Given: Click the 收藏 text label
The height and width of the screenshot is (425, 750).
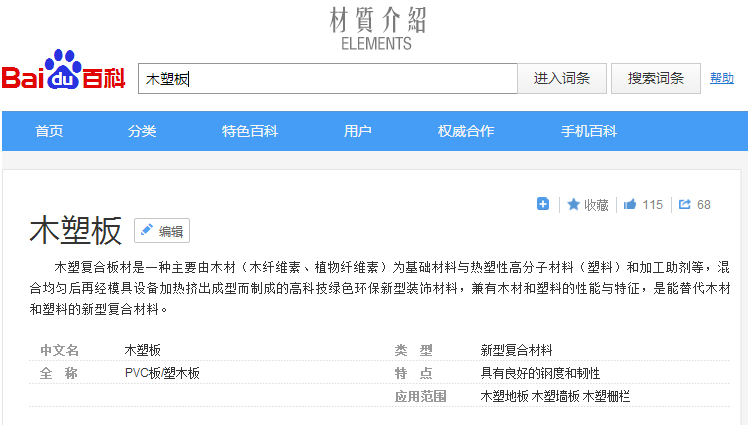Looking at the screenshot, I should [596, 205].
